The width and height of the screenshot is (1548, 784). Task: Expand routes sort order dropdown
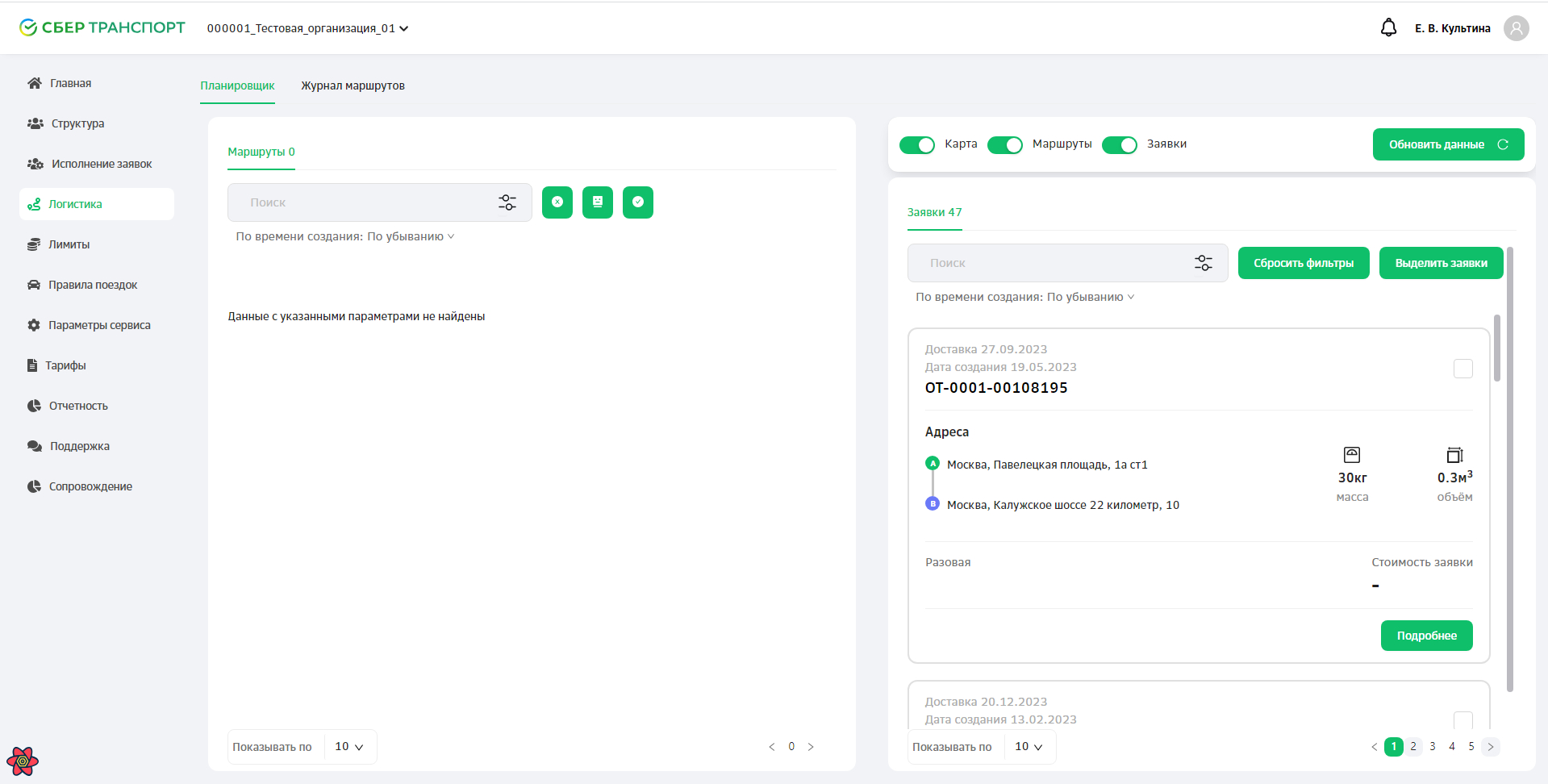(345, 236)
